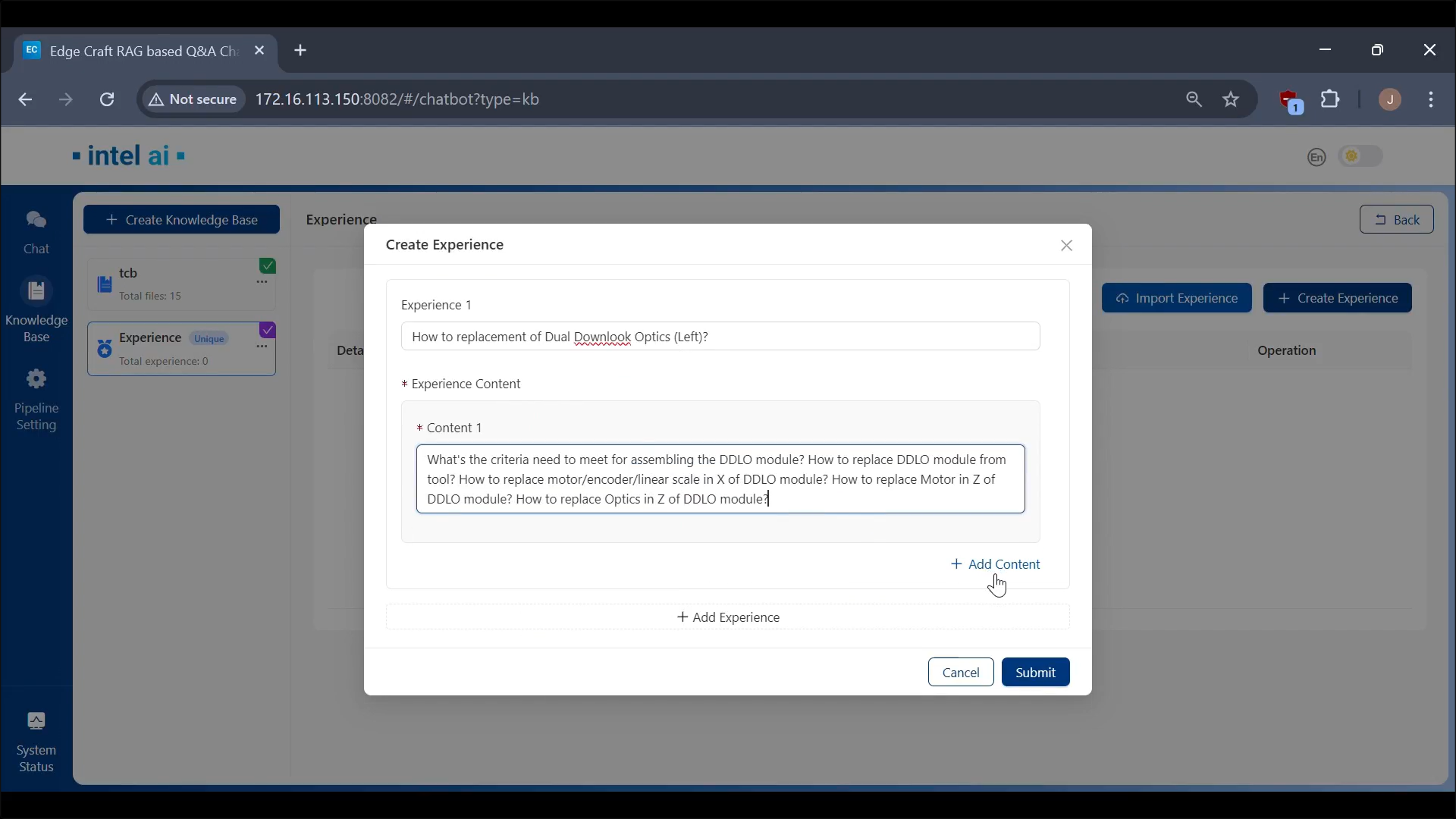Bookmark this page with star icon

pyautogui.click(x=1232, y=99)
